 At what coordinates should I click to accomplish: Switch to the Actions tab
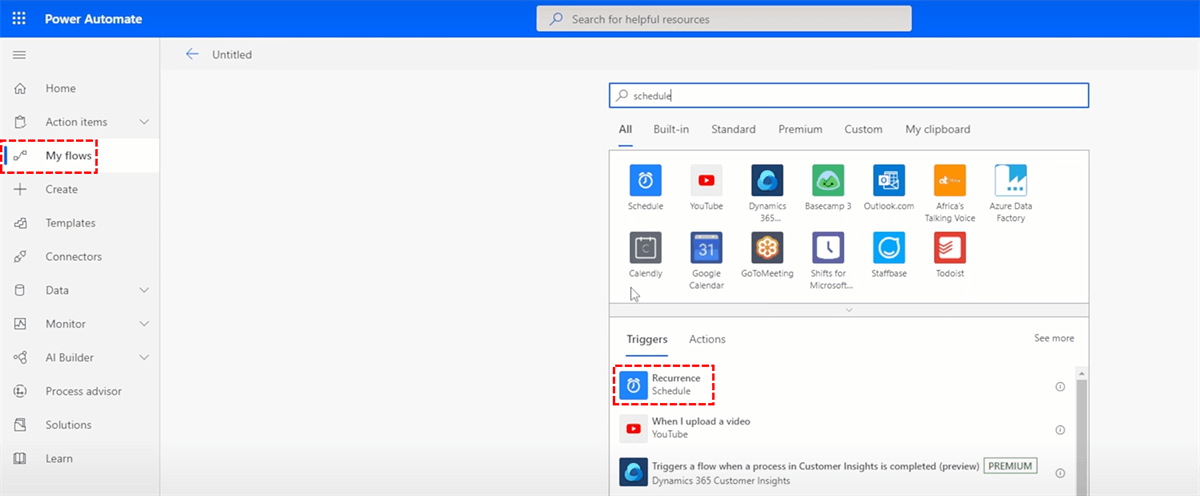[x=707, y=339]
